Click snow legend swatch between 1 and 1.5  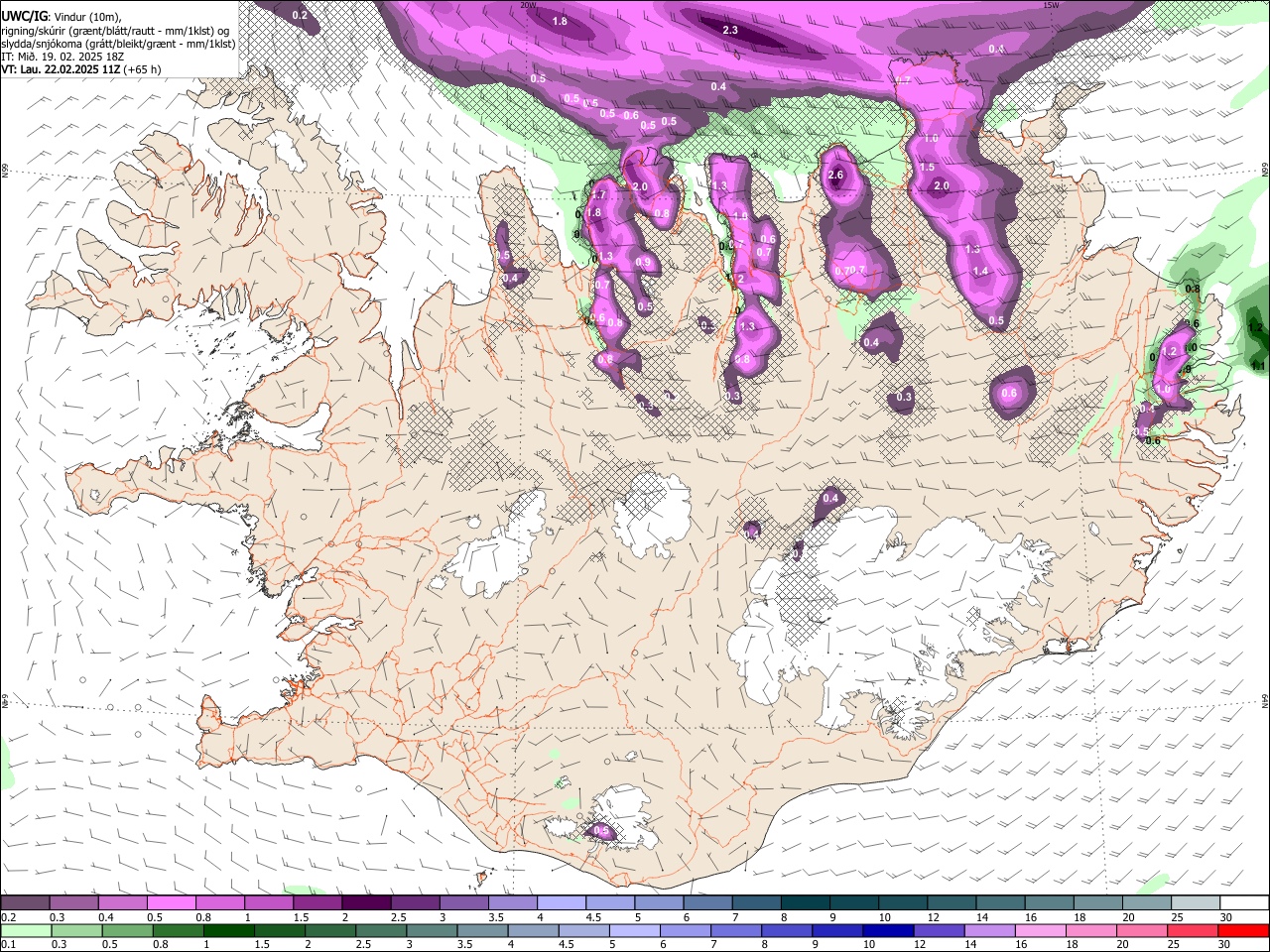click(268, 903)
